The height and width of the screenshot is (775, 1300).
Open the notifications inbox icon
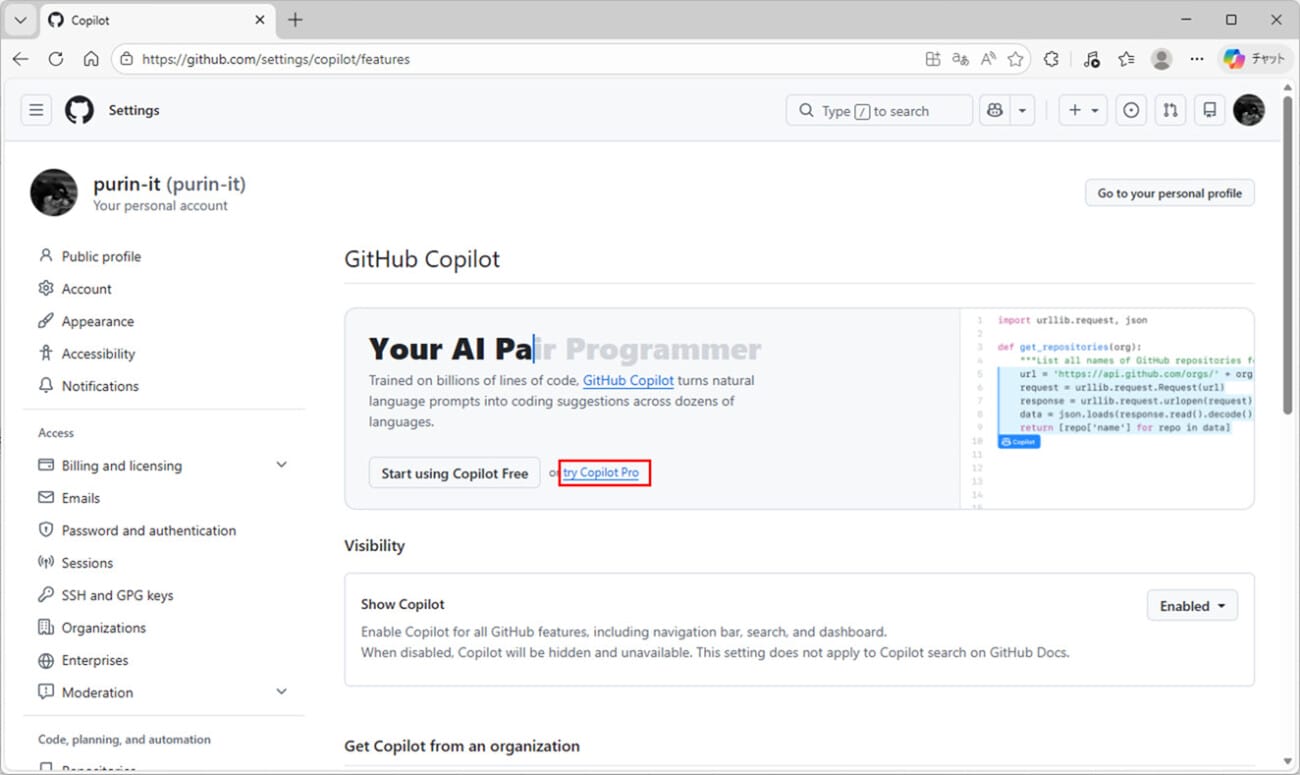coord(1209,110)
